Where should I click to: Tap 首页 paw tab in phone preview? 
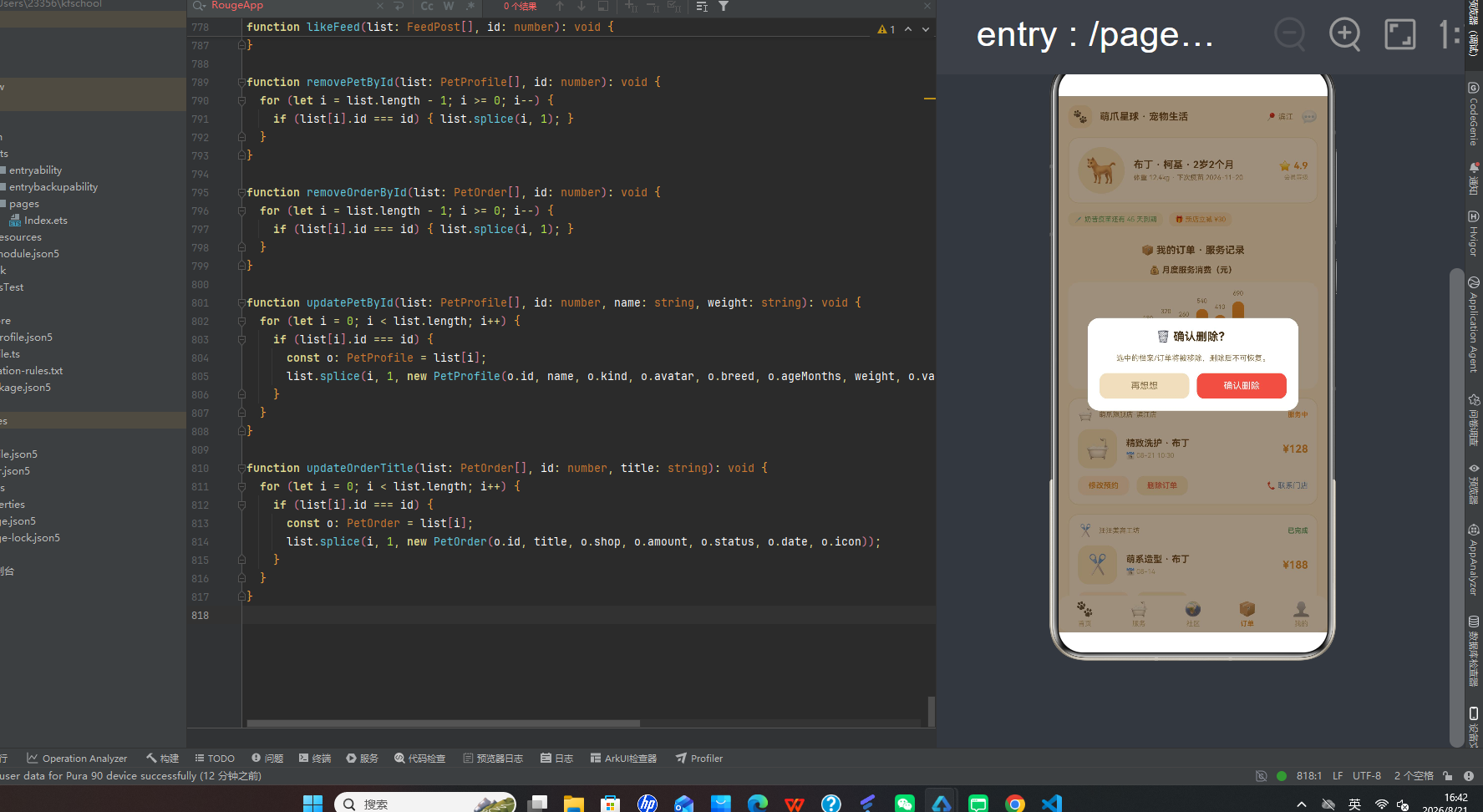pos(1084,613)
